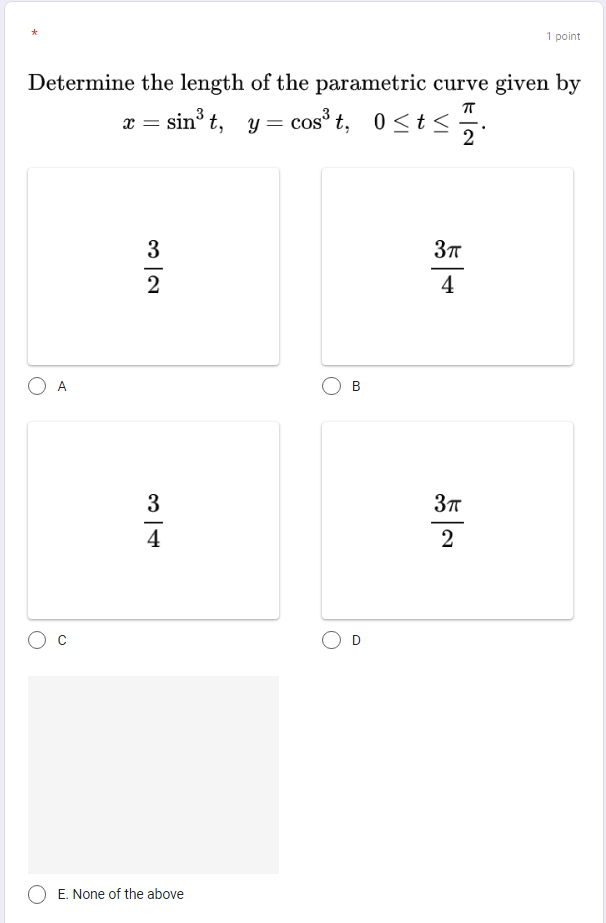This screenshot has width=606, height=923.
Task: Click the 'E. None of the above' text
Action: click(122, 894)
